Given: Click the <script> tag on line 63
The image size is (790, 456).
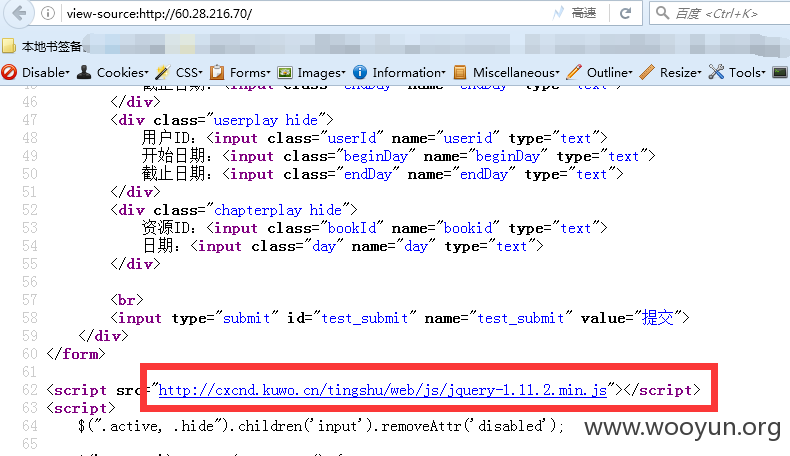Looking at the screenshot, I should pyautogui.click(x=81, y=408).
